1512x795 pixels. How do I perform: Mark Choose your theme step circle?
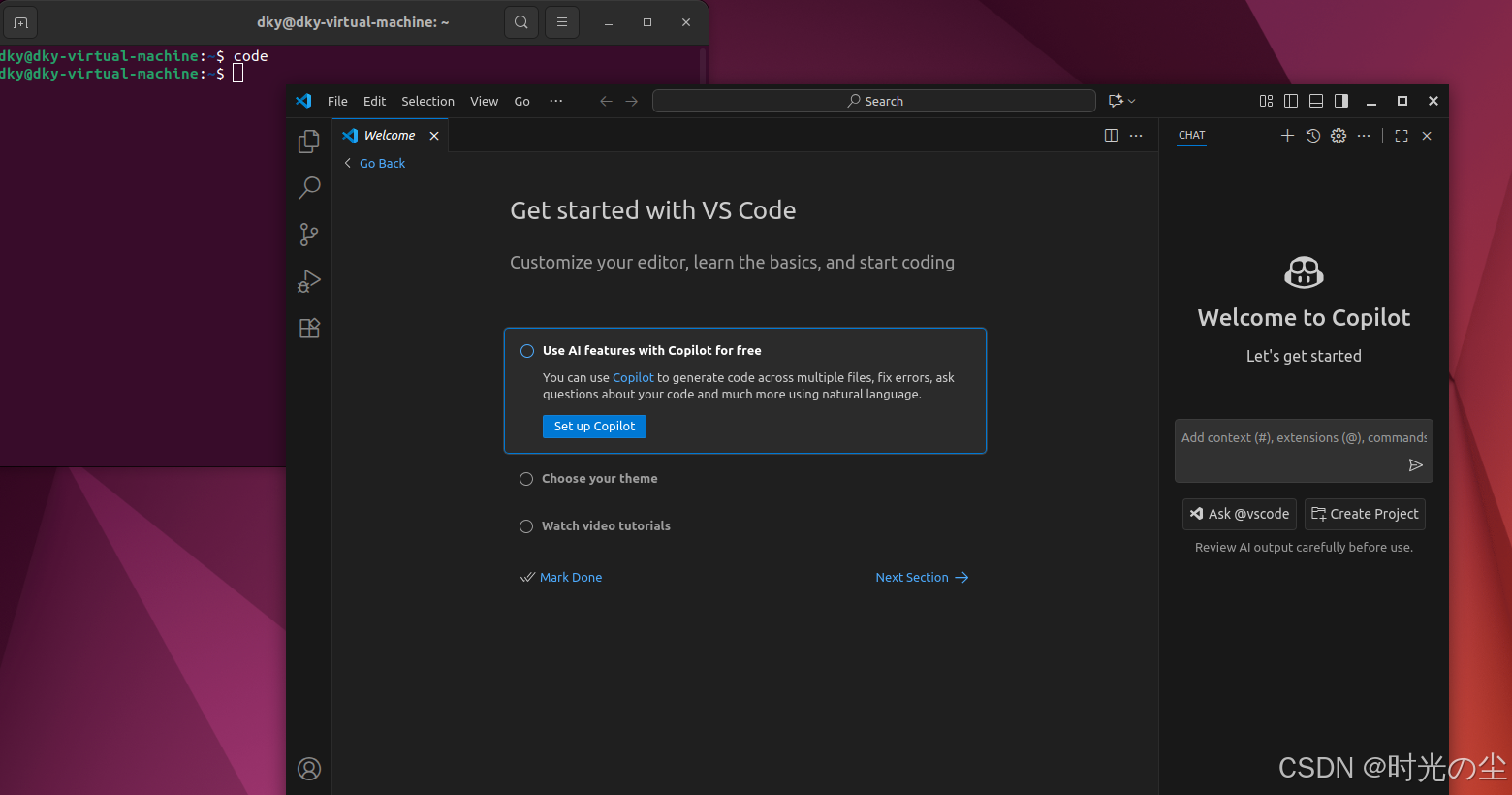click(x=526, y=479)
